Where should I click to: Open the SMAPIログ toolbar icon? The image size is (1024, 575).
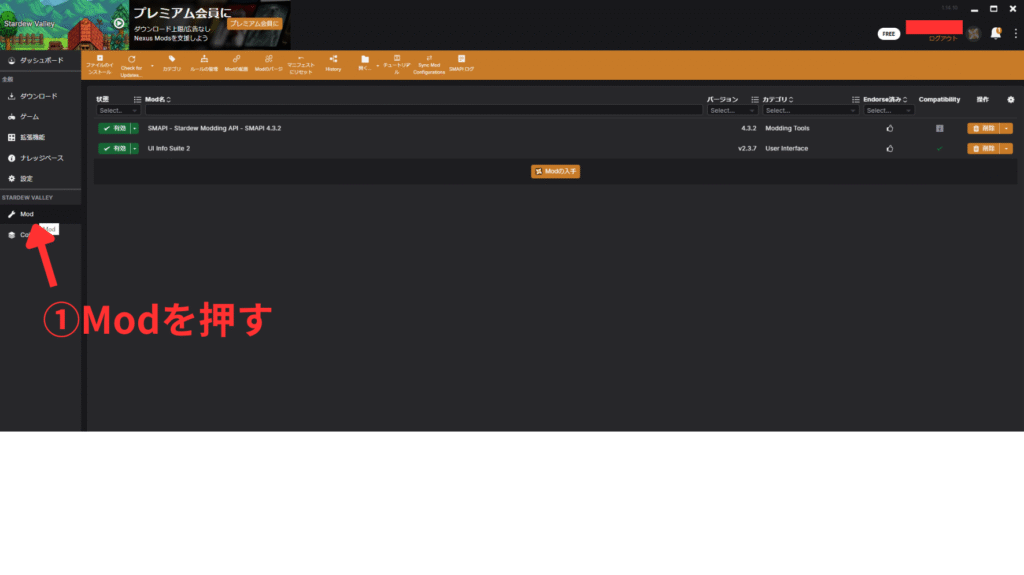462,64
